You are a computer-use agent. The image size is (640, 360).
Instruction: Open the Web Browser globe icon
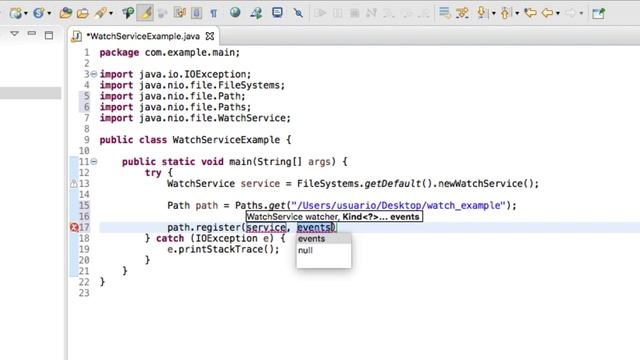[235, 13]
